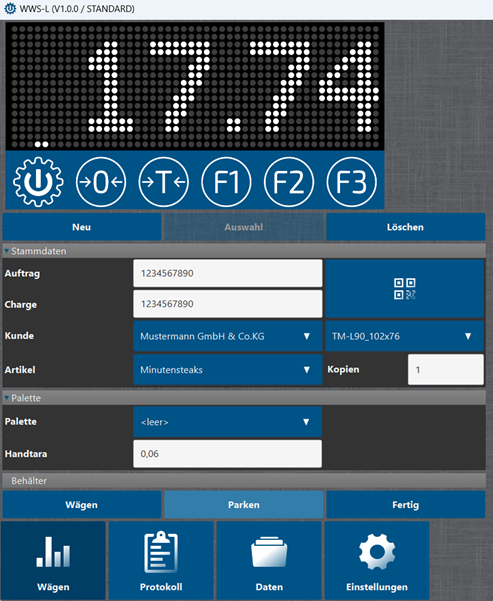Click the Parken button
The width and height of the screenshot is (493, 601).
[244, 504]
